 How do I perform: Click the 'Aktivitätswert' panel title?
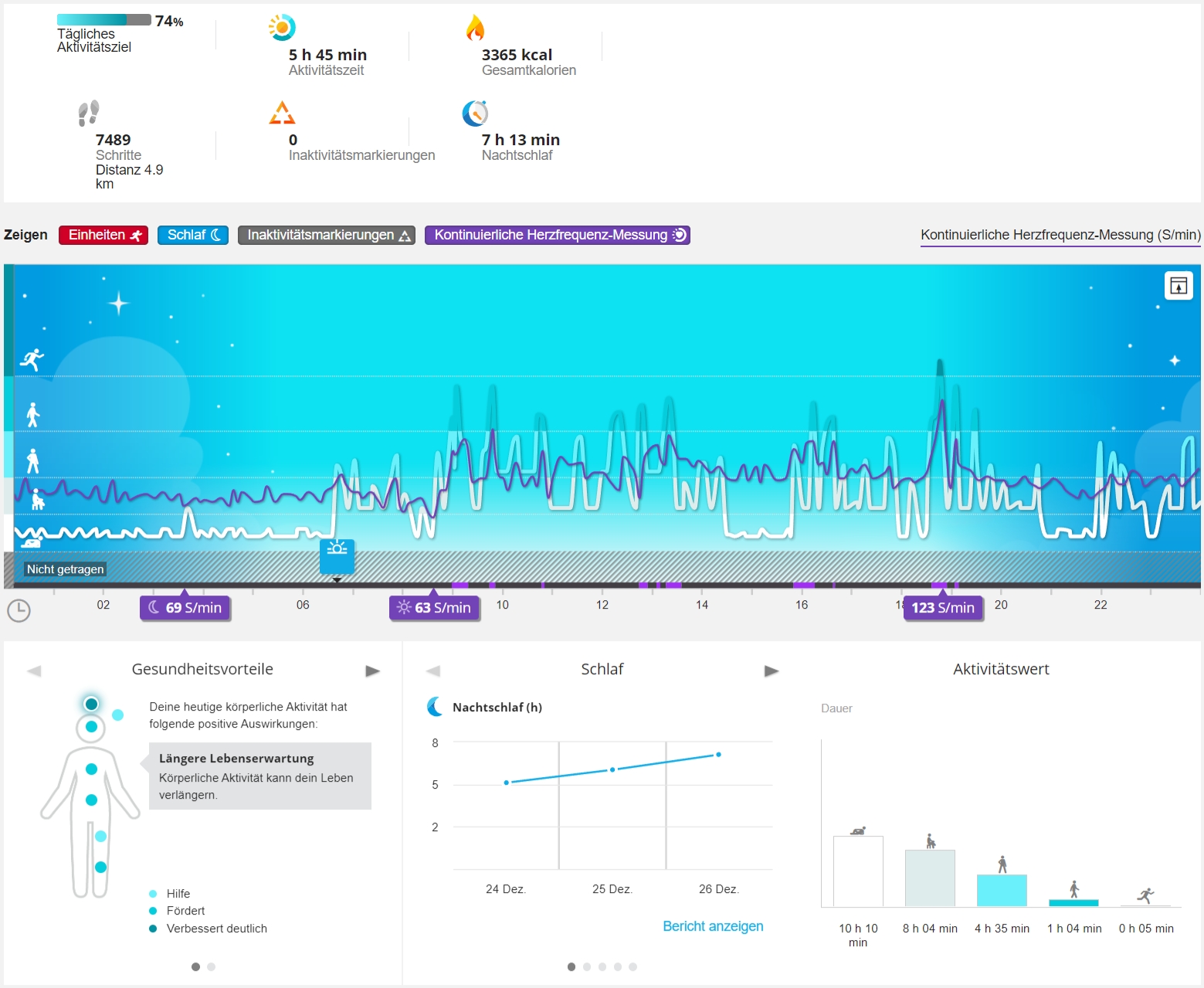click(x=1001, y=669)
